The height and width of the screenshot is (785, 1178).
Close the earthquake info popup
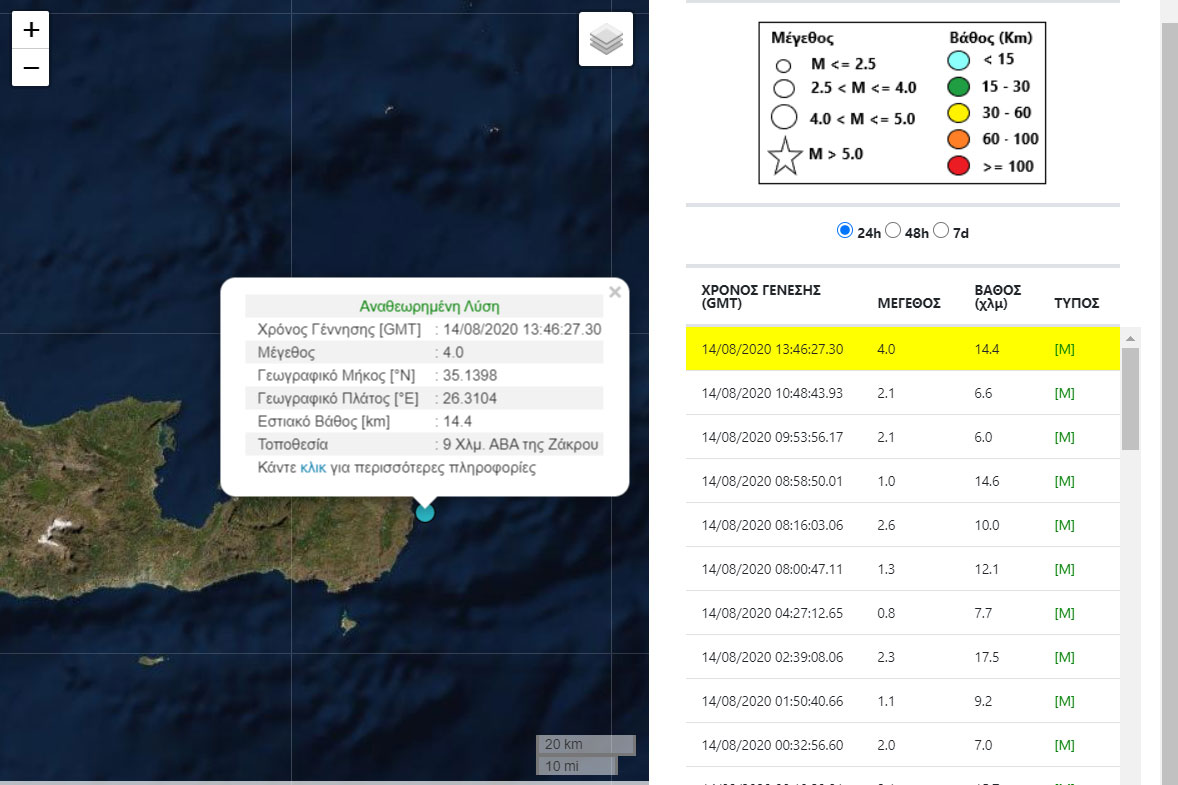pyautogui.click(x=615, y=292)
